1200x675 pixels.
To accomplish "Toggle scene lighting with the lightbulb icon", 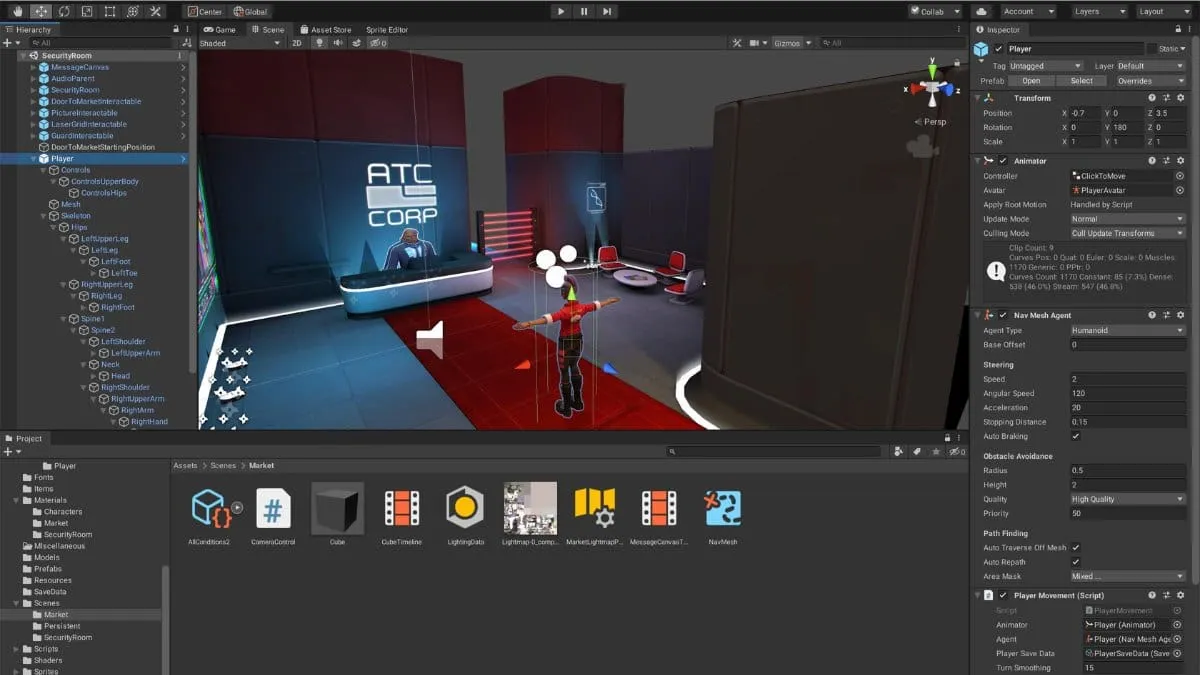I will pos(320,42).
